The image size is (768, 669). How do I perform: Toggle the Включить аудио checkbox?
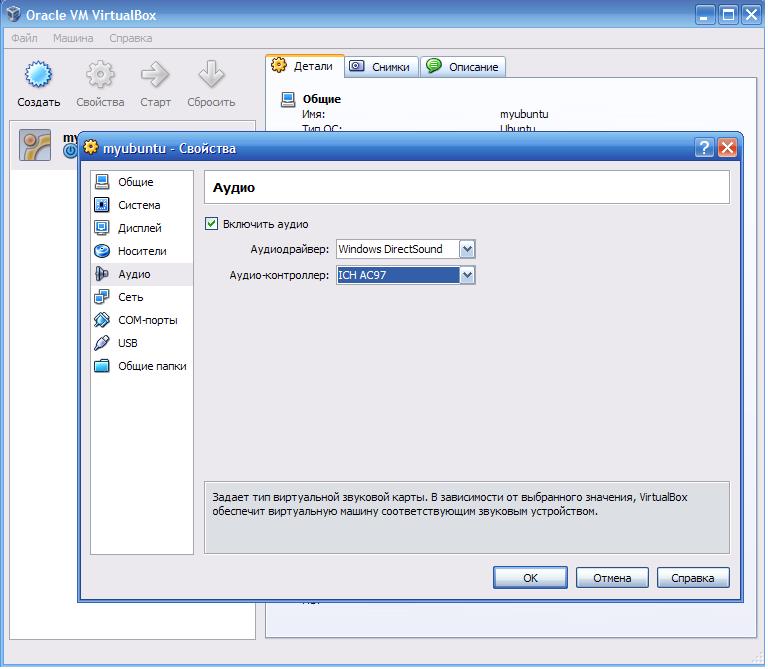tap(212, 224)
